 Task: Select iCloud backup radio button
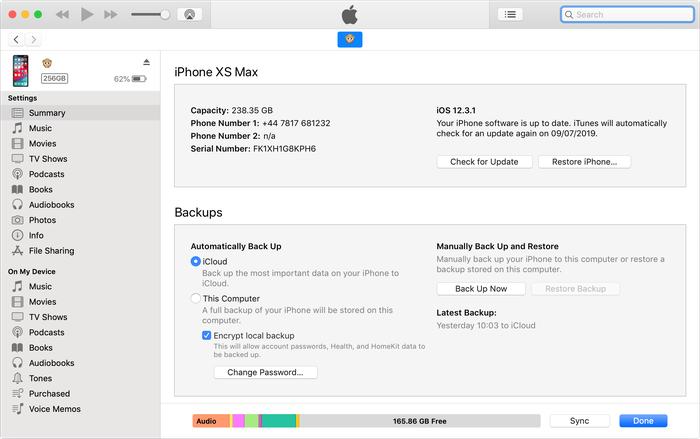196,261
